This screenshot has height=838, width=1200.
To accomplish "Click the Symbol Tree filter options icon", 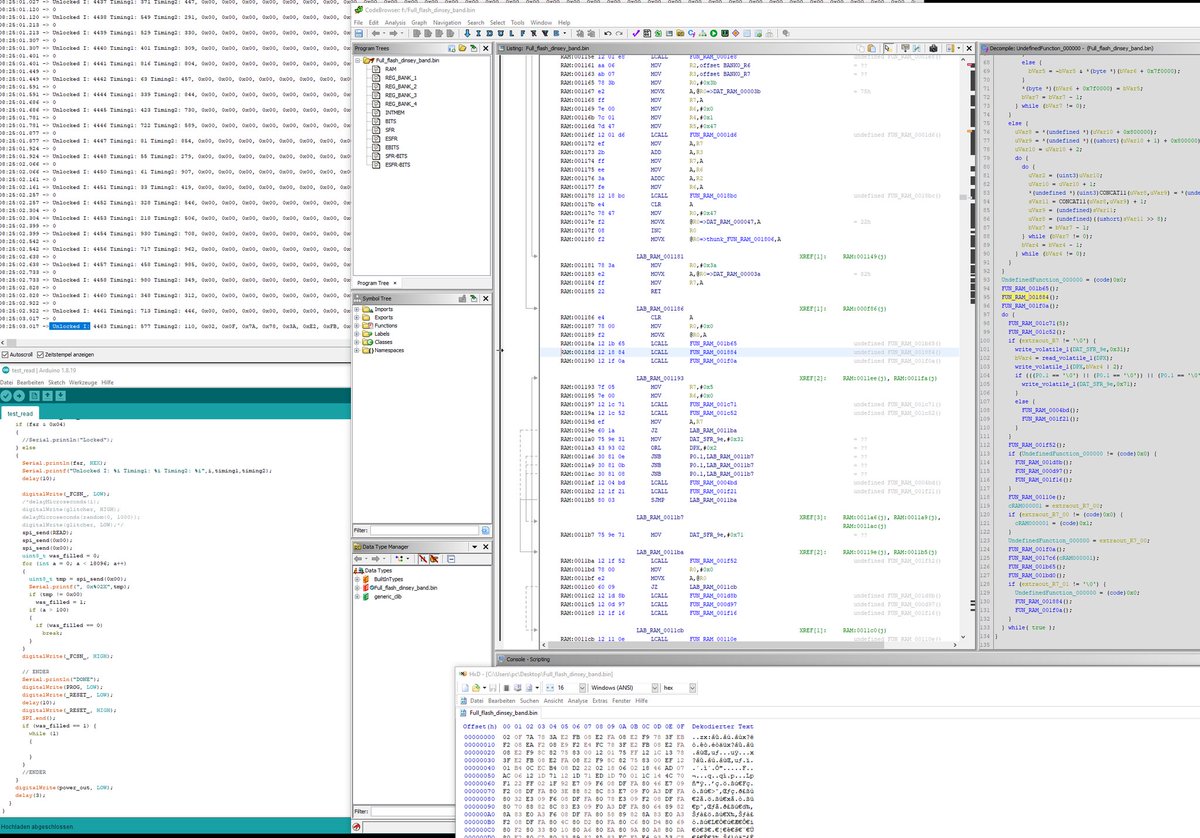I will tap(485, 530).
